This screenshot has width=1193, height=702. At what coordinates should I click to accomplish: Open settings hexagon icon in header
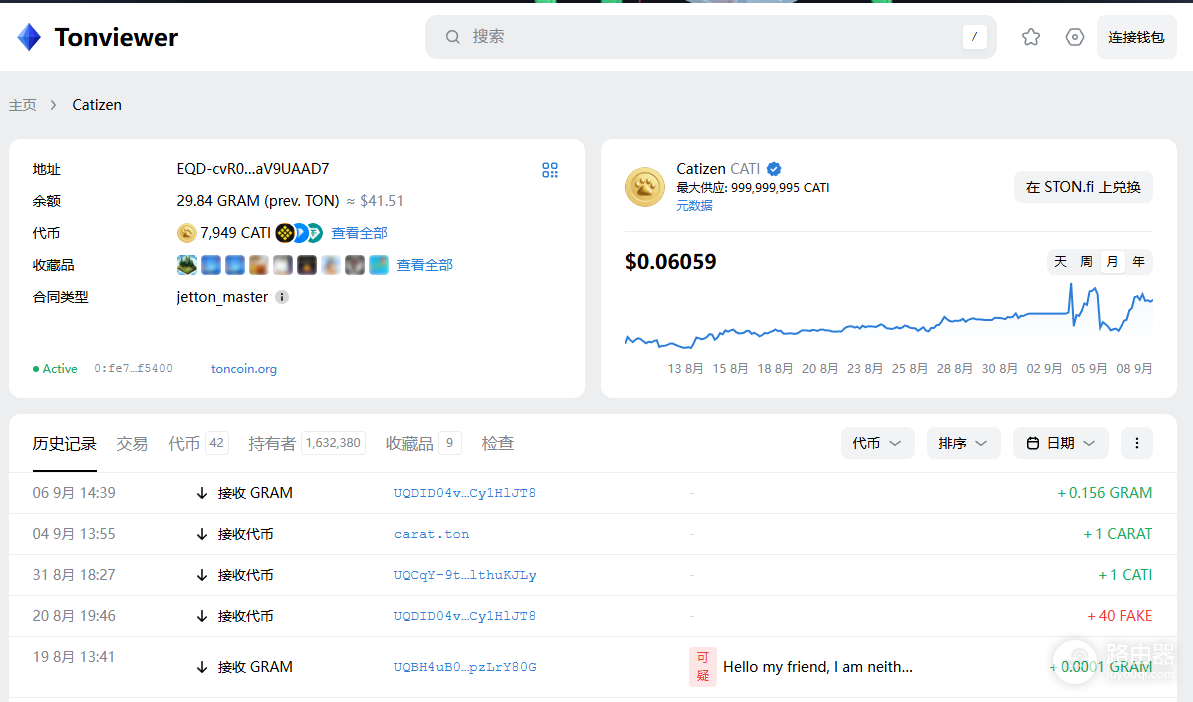(x=1074, y=37)
